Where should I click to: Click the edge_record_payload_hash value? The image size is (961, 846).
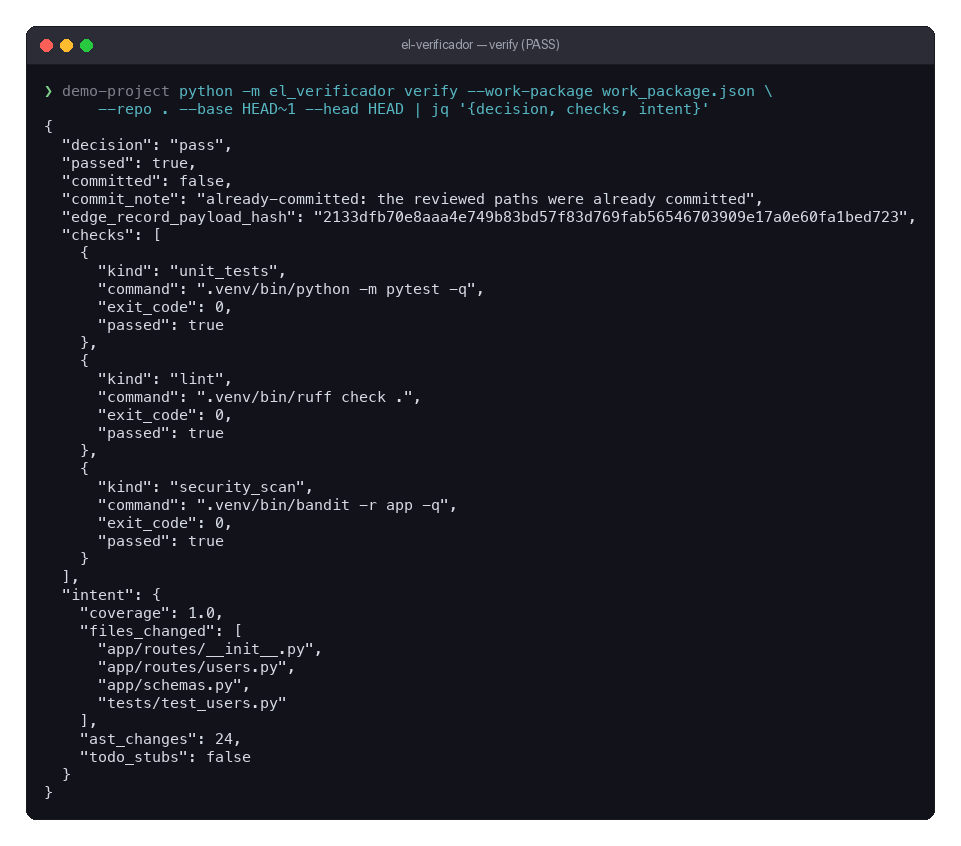[610, 217]
